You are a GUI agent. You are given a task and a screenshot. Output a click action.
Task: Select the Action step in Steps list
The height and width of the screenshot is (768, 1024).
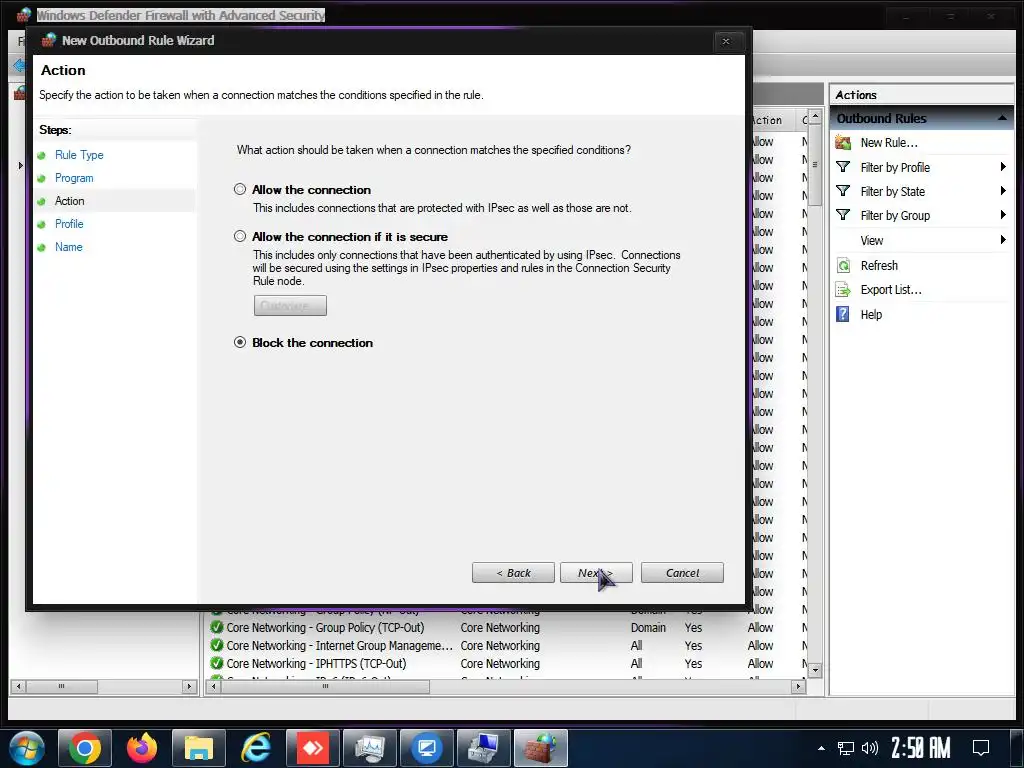(69, 201)
